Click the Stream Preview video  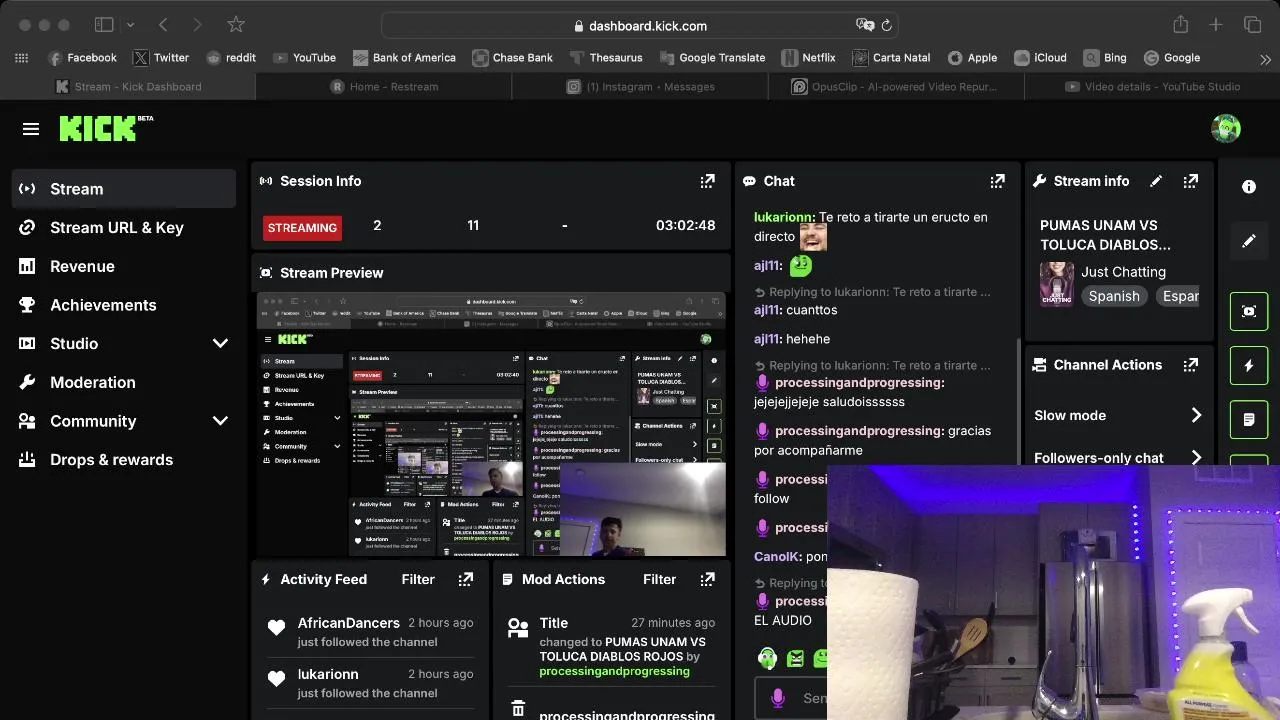(x=491, y=425)
